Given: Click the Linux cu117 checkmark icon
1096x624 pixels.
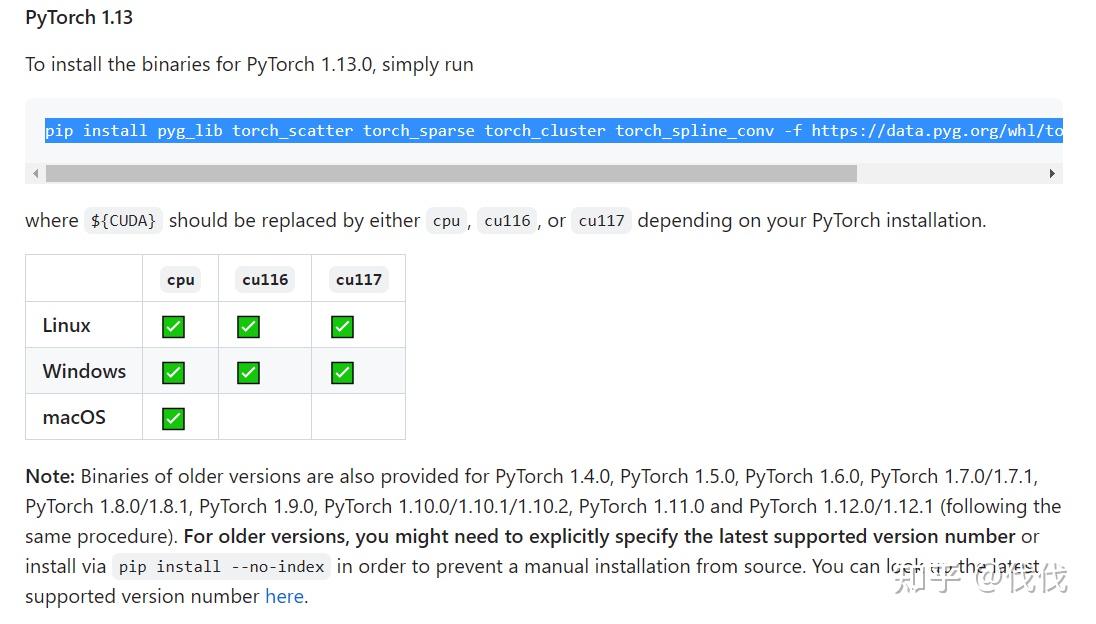Looking at the screenshot, I should coord(341,325).
